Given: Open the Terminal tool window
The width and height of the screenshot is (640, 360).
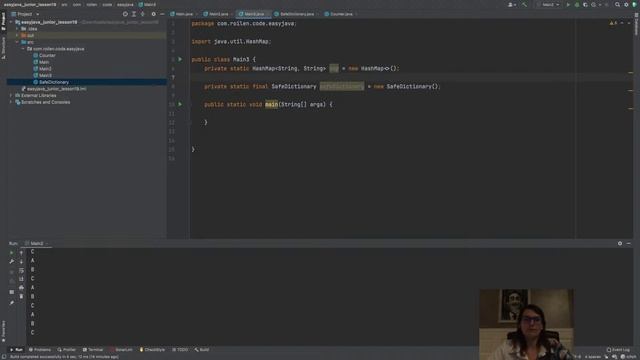Looking at the screenshot, I should [x=93, y=350].
